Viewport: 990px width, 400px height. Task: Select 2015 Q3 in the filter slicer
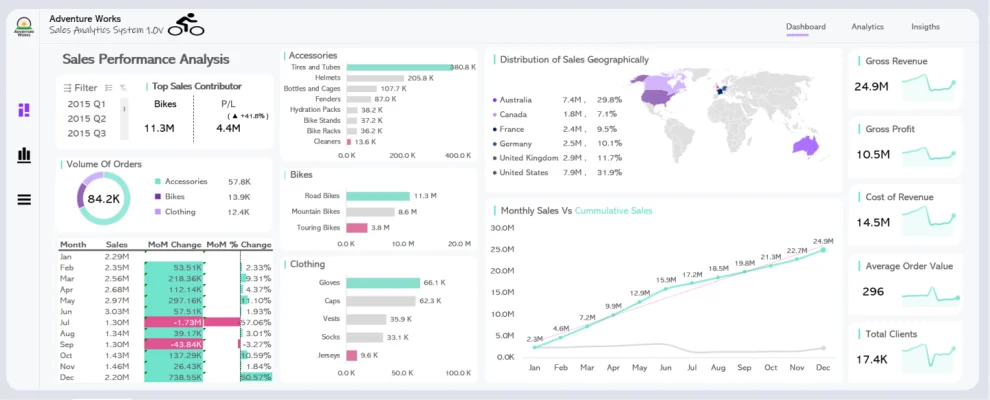click(x=86, y=133)
